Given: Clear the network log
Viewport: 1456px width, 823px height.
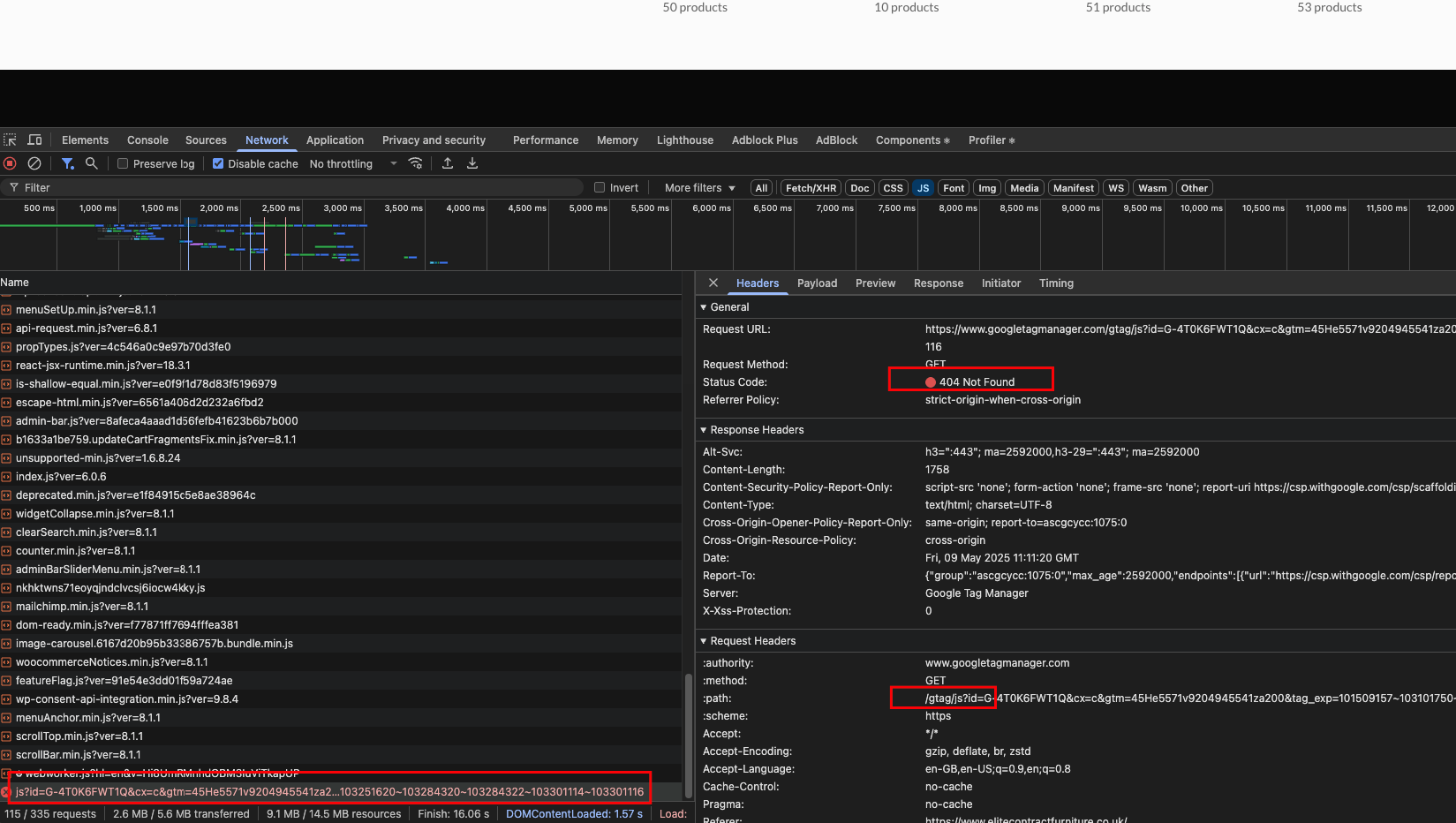Looking at the screenshot, I should point(34,163).
